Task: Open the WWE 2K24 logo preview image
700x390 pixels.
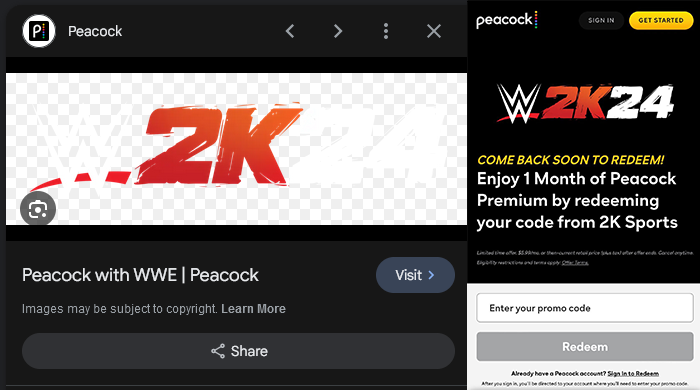Action: coord(236,149)
